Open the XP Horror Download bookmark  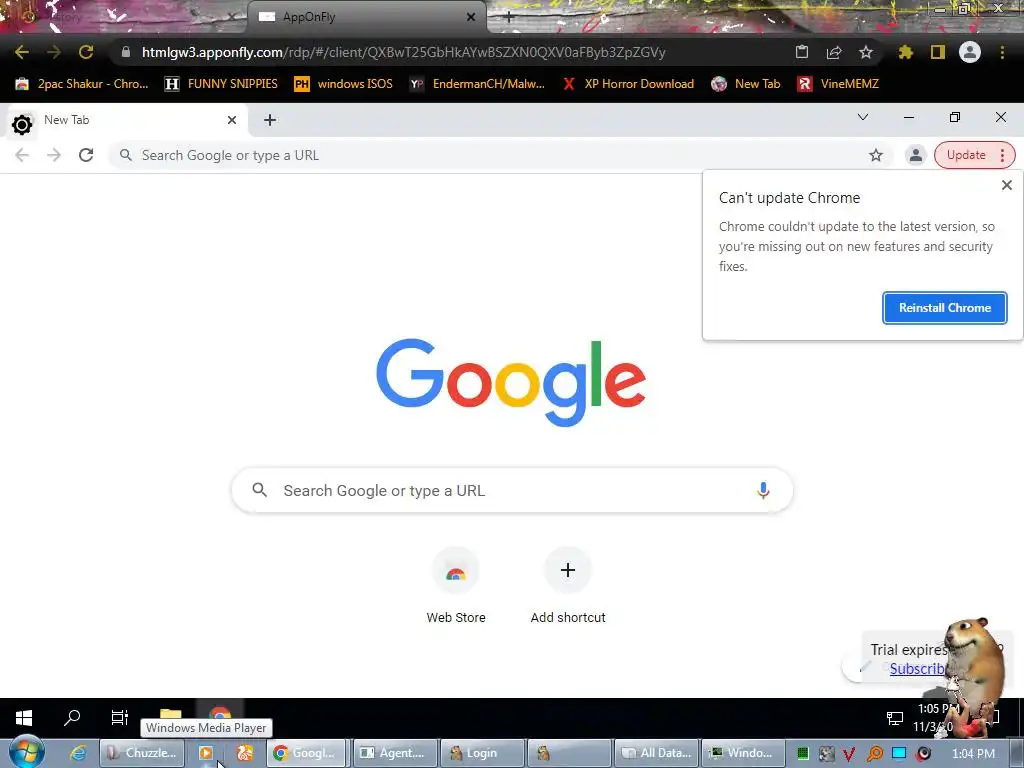click(x=628, y=84)
